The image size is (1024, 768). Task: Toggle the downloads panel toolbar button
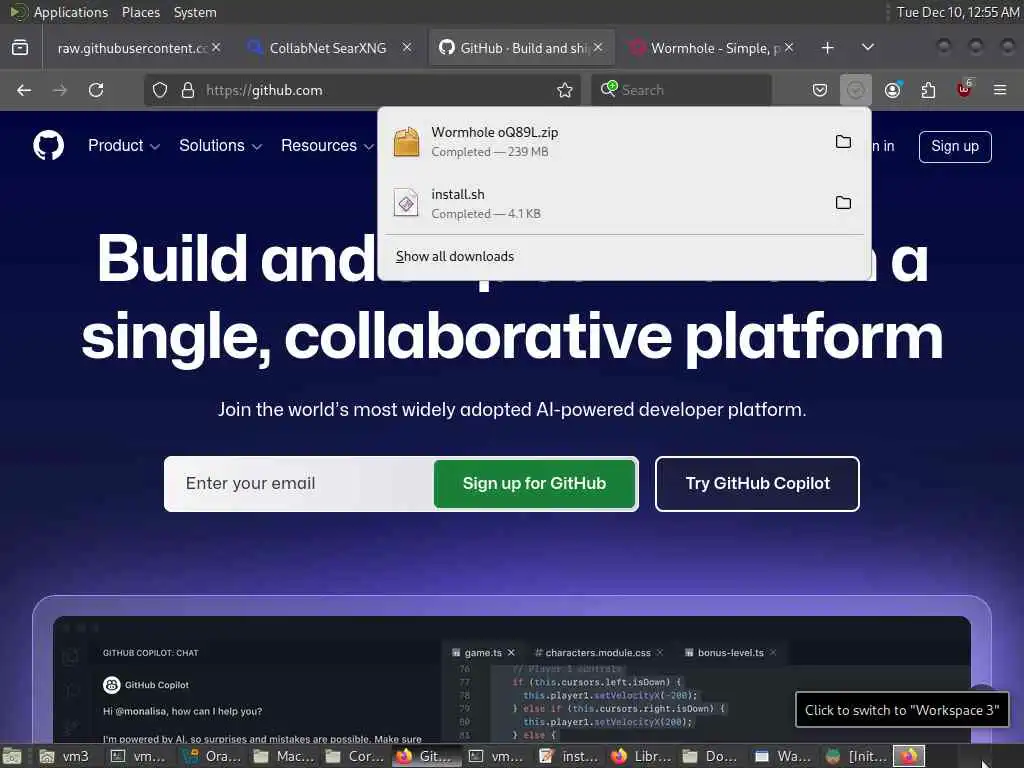pos(856,90)
